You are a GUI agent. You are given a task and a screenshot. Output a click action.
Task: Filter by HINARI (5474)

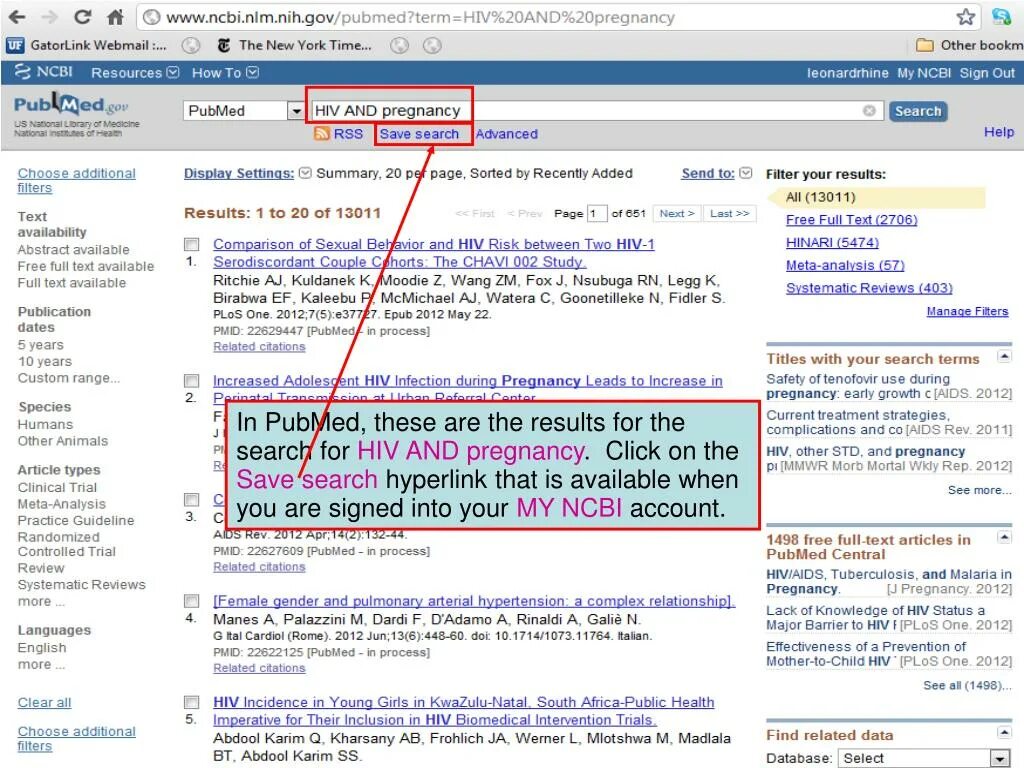point(832,243)
